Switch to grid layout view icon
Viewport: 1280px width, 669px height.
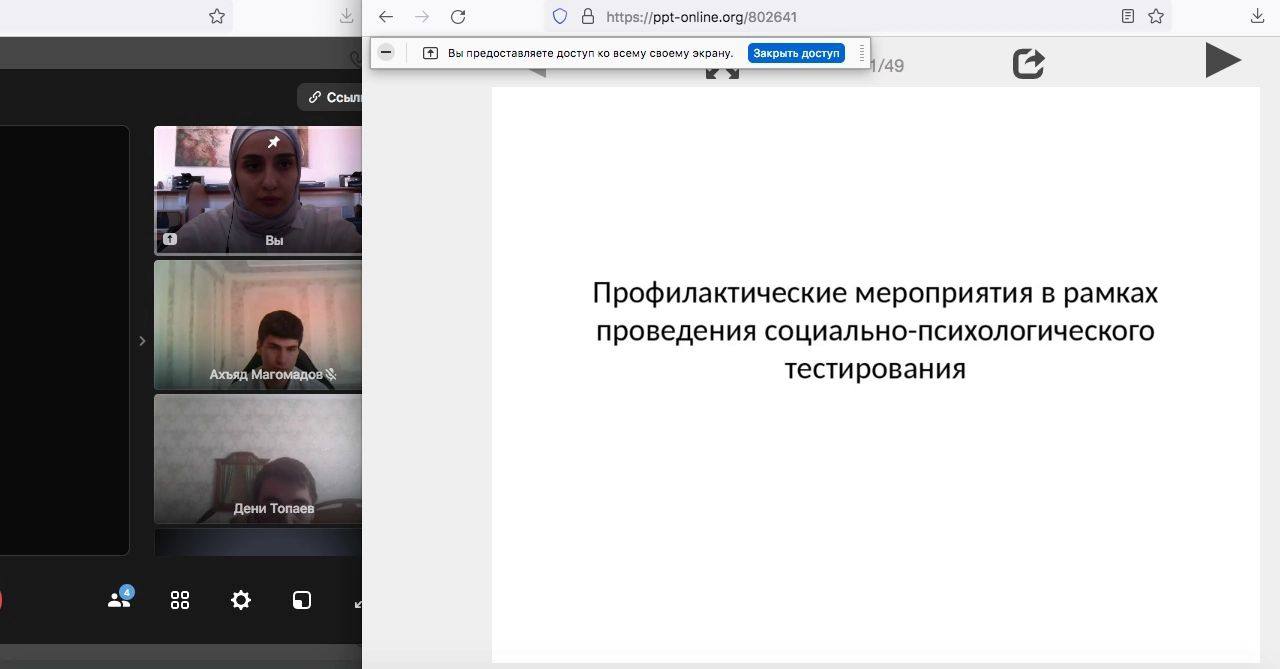click(180, 600)
